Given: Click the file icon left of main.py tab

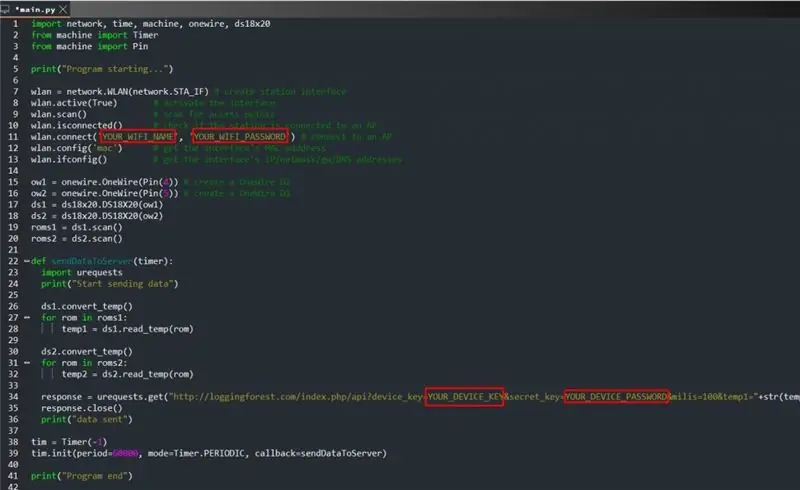Looking at the screenshot, I should tap(5, 9).
